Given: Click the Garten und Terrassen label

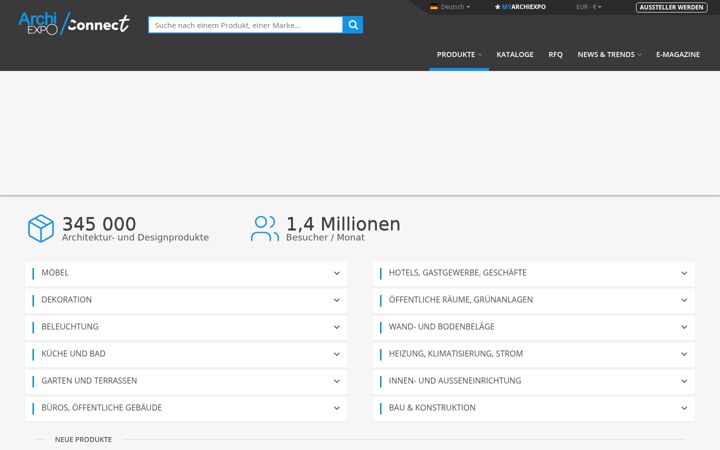Looking at the screenshot, I should [x=89, y=381].
